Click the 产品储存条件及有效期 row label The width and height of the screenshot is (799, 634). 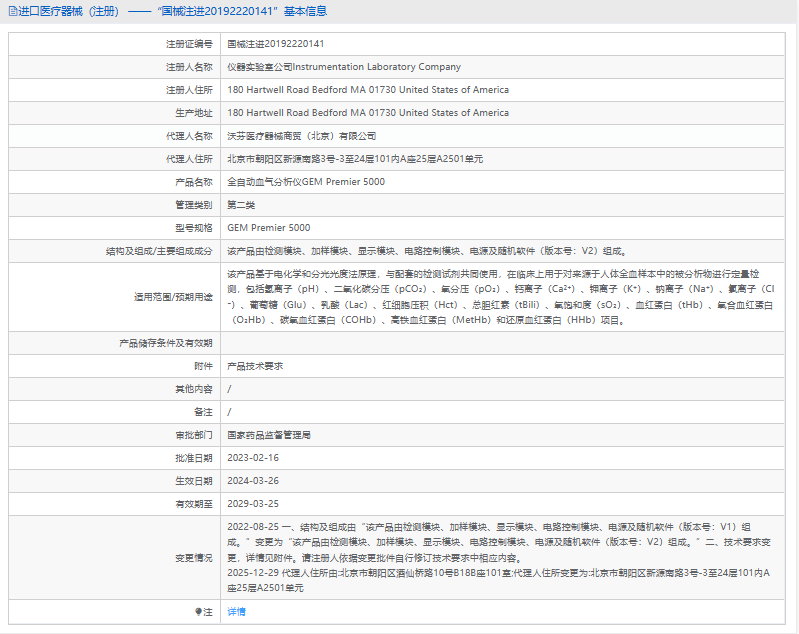(x=166, y=343)
